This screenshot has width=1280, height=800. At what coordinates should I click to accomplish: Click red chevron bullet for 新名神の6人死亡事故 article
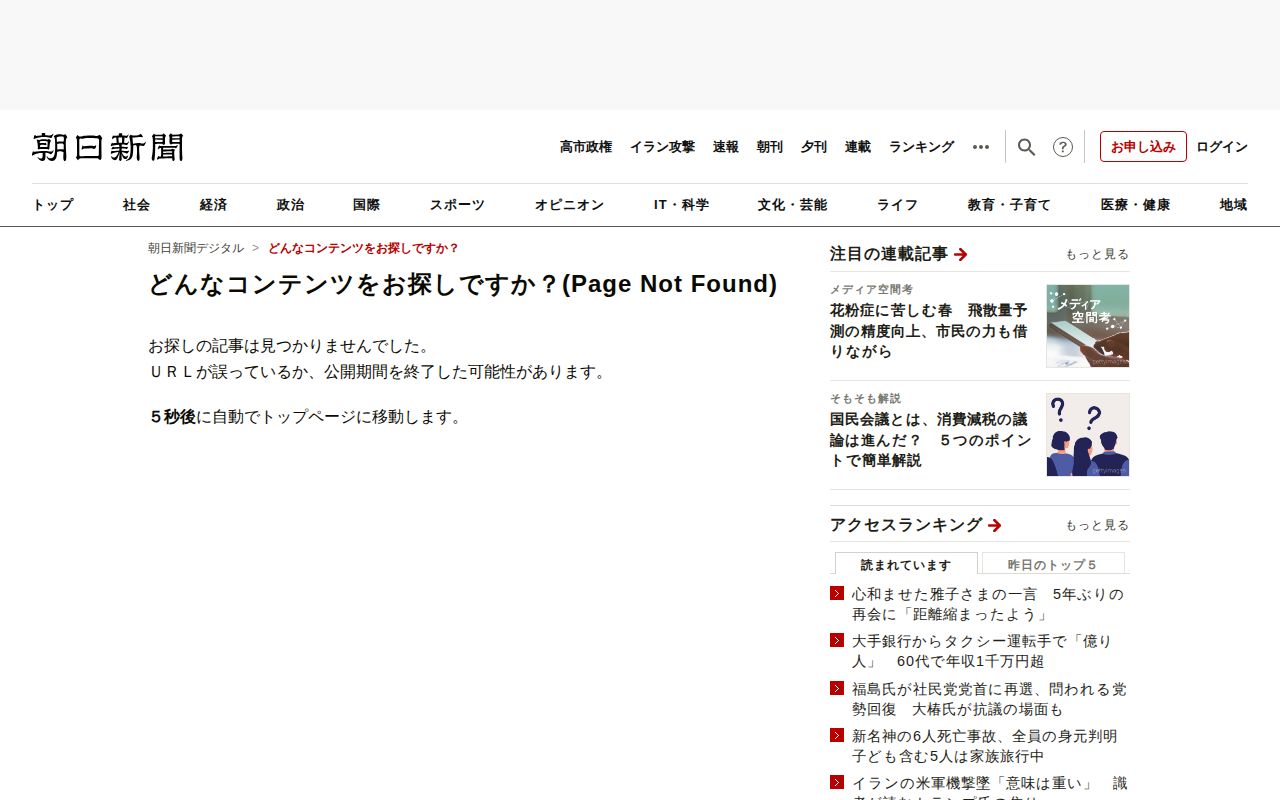pos(837,735)
